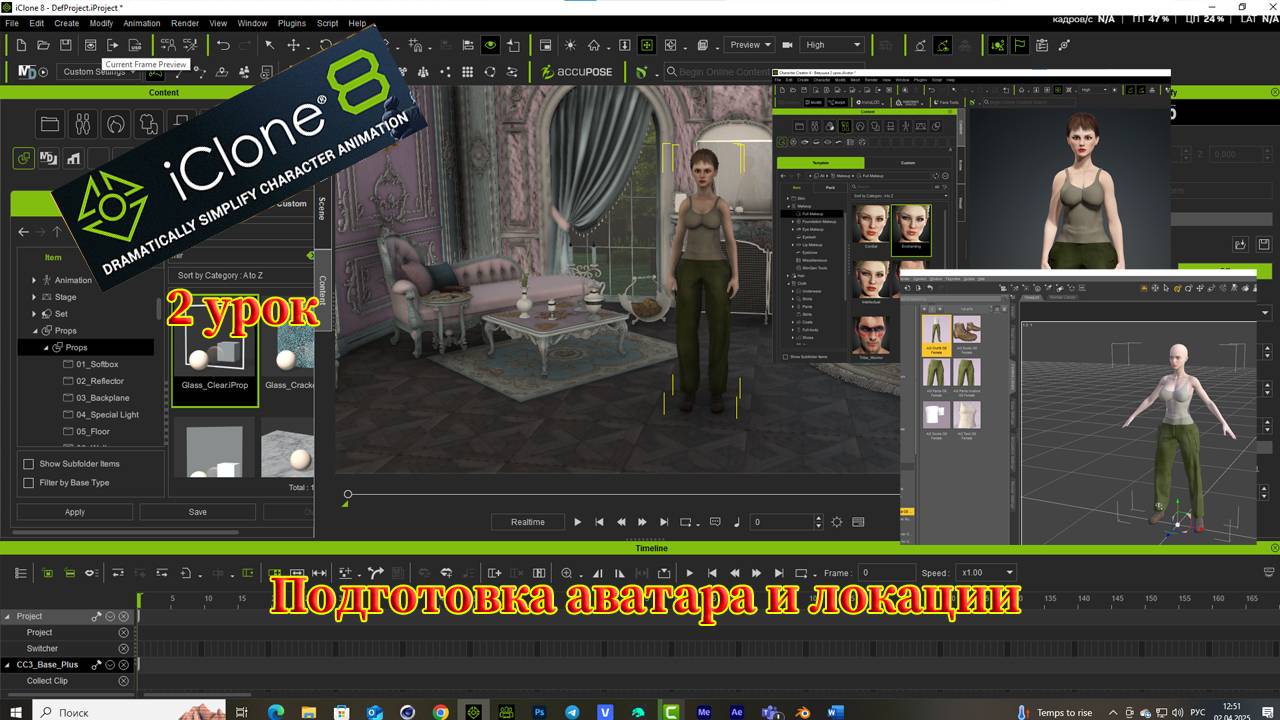Click the sun light toolbar icon
This screenshot has height=720, width=1280.
pyautogui.click(x=570, y=45)
